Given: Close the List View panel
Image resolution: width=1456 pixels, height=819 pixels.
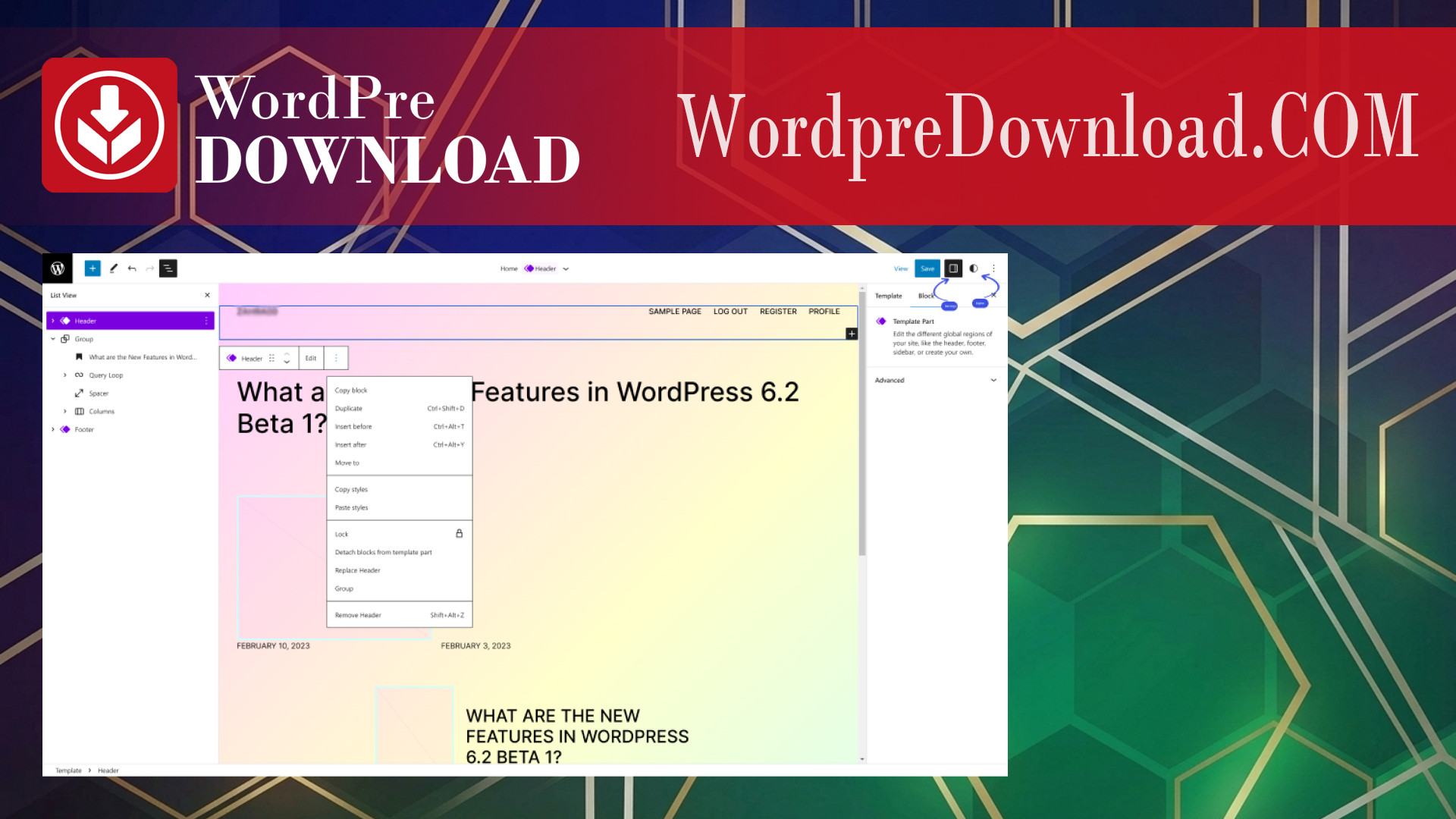Looking at the screenshot, I should [207, 296].
